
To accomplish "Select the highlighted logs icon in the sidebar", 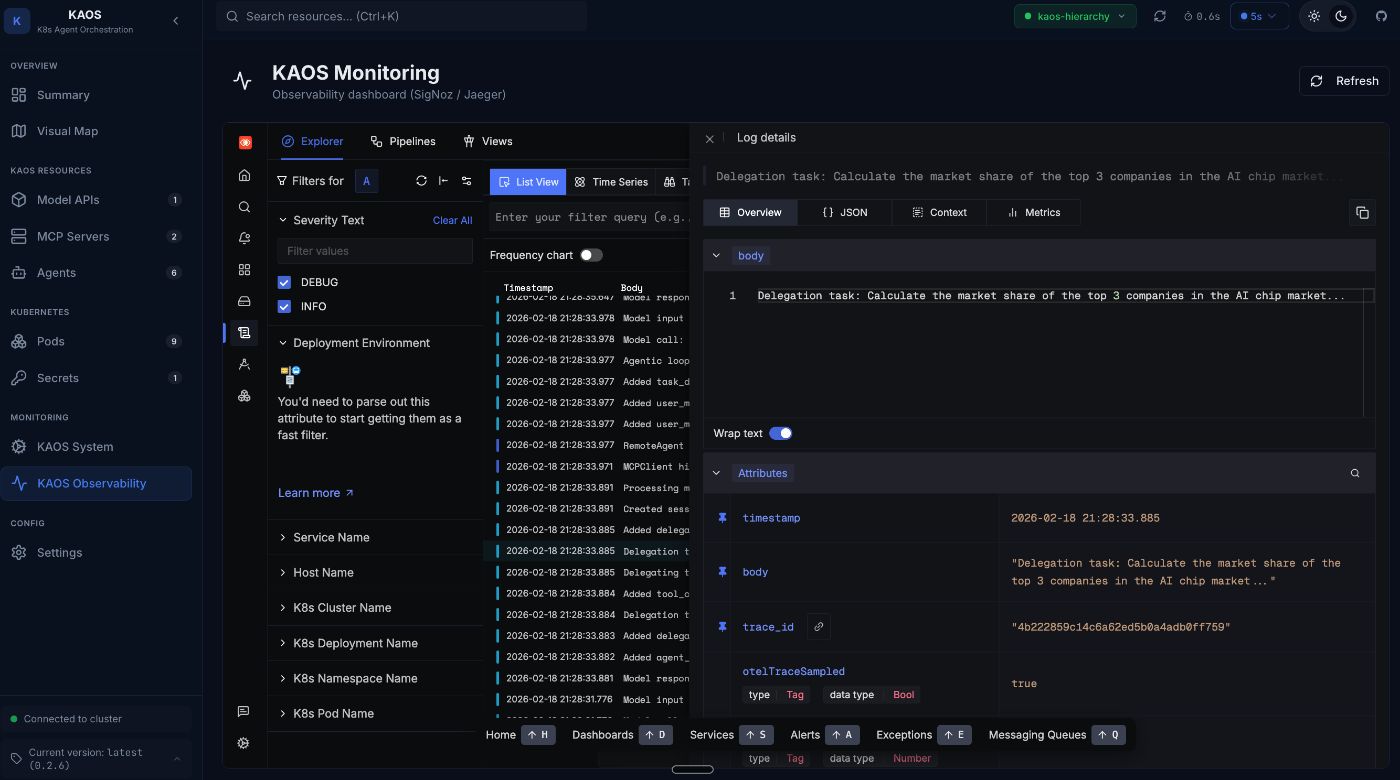I will pos(244,333).
